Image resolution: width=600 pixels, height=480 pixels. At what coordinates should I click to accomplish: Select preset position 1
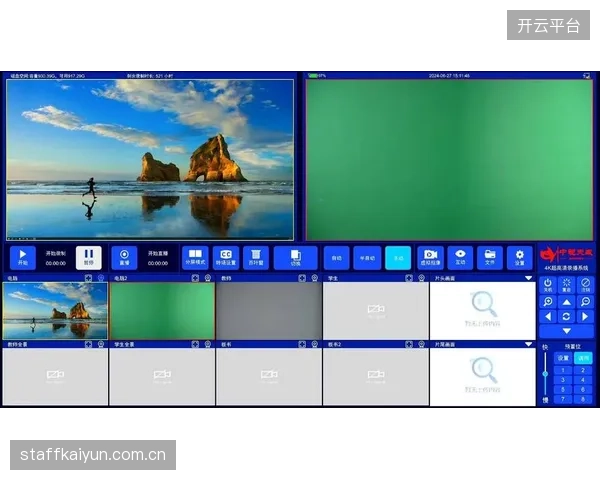point(563,370)
